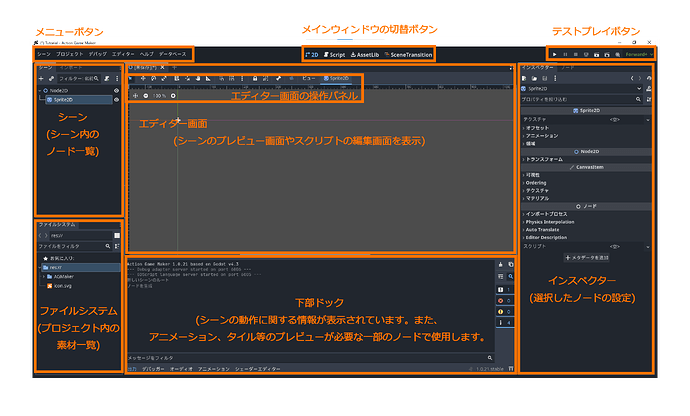Open the SceneTransition workspace

408,55
